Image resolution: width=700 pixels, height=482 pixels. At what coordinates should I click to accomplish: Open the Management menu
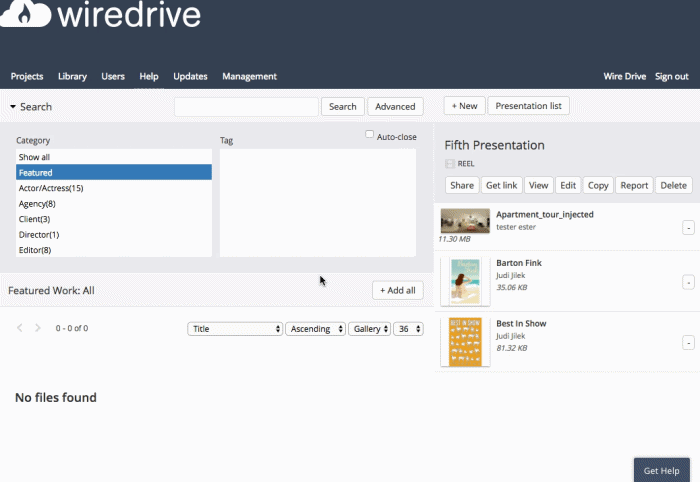[250, 76]
